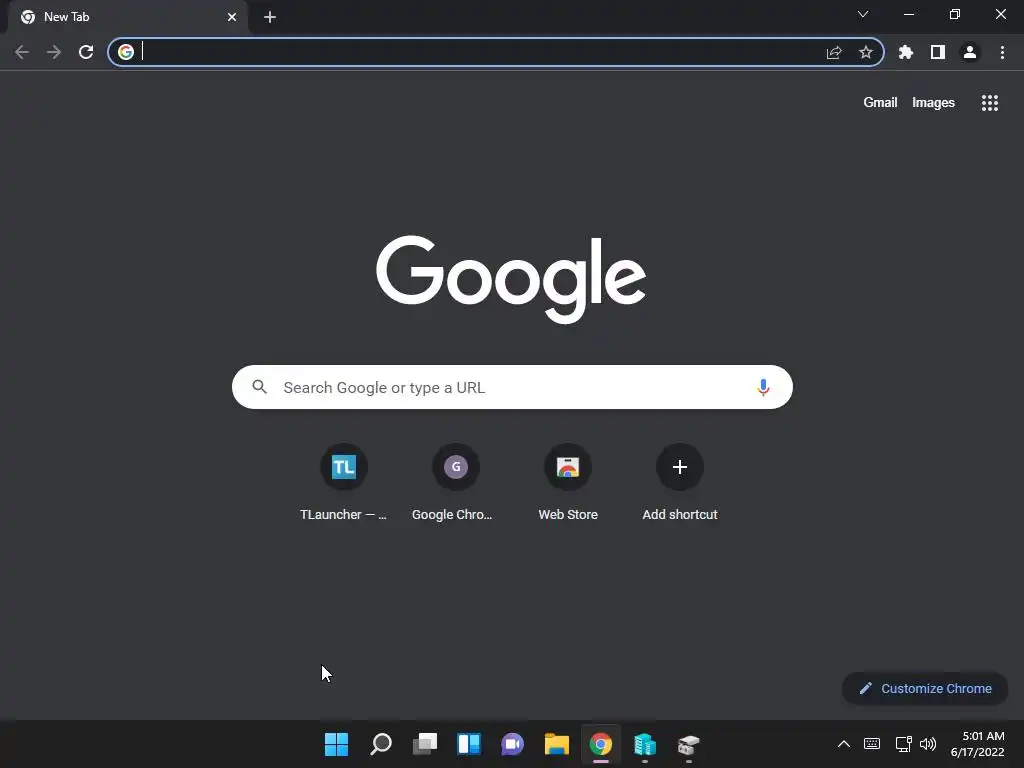Click the magnifier icon in search box
This screenshot has width=1024, height=768.
click(260, 387)
